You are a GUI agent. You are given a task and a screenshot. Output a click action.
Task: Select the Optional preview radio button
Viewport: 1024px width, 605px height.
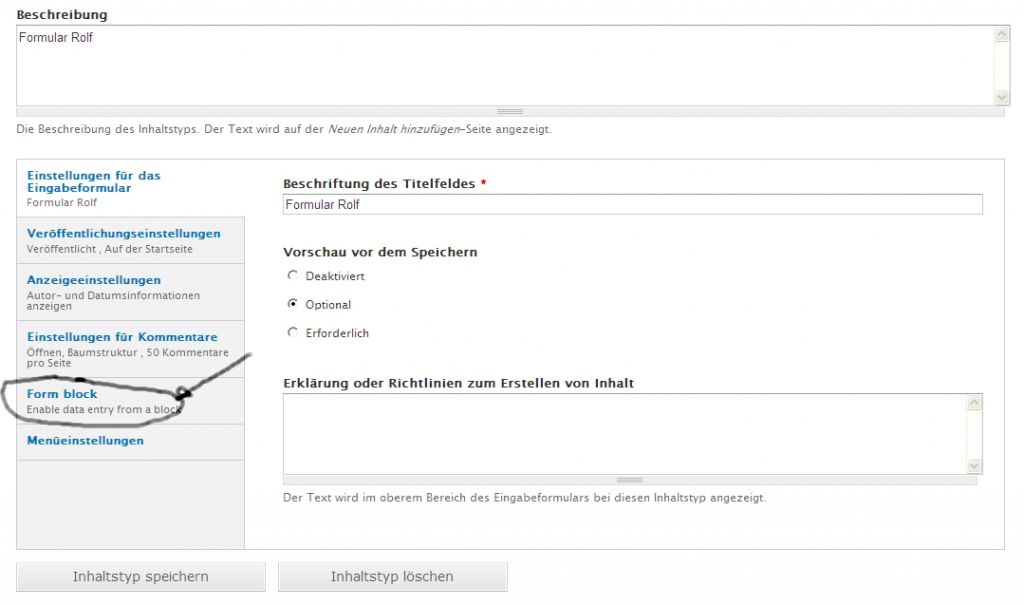pos(292,304)
